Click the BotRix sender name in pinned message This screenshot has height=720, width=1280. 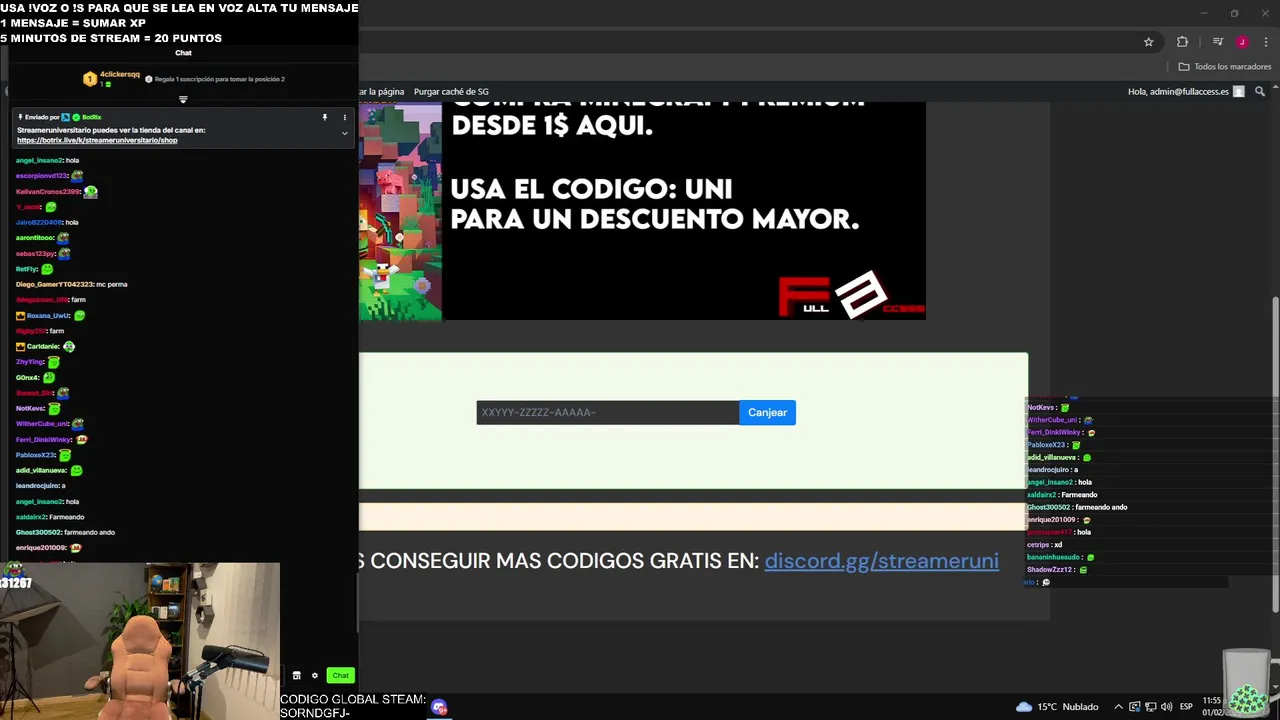91,117
